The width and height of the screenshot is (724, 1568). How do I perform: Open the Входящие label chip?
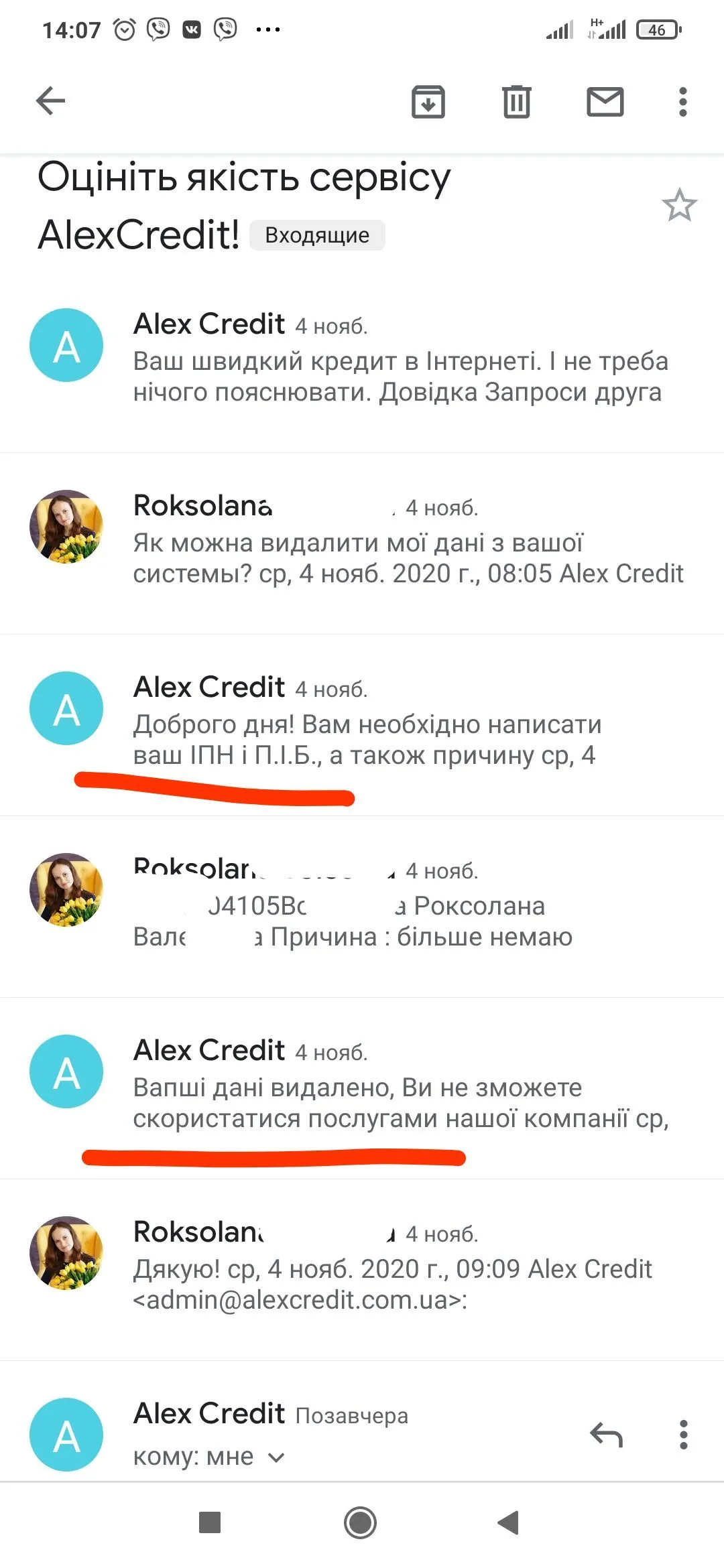click(x=317, y=235)
